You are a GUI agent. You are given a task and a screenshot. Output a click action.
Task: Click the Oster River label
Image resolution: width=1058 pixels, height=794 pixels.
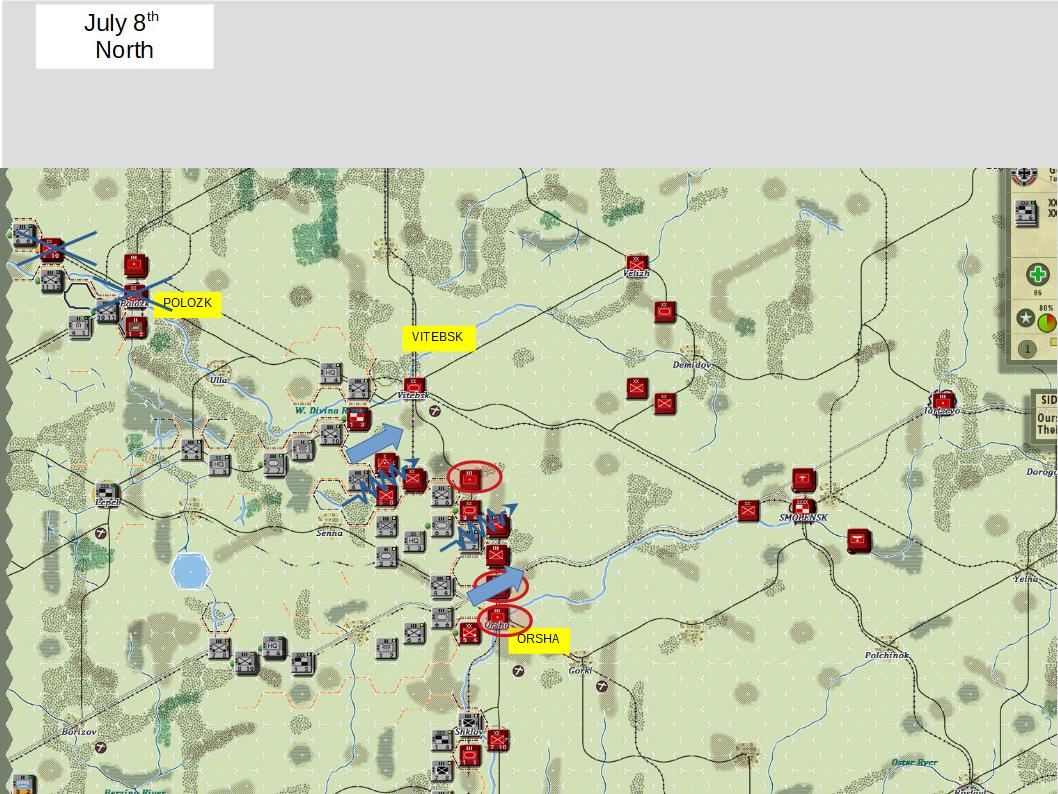click(914, 762)
